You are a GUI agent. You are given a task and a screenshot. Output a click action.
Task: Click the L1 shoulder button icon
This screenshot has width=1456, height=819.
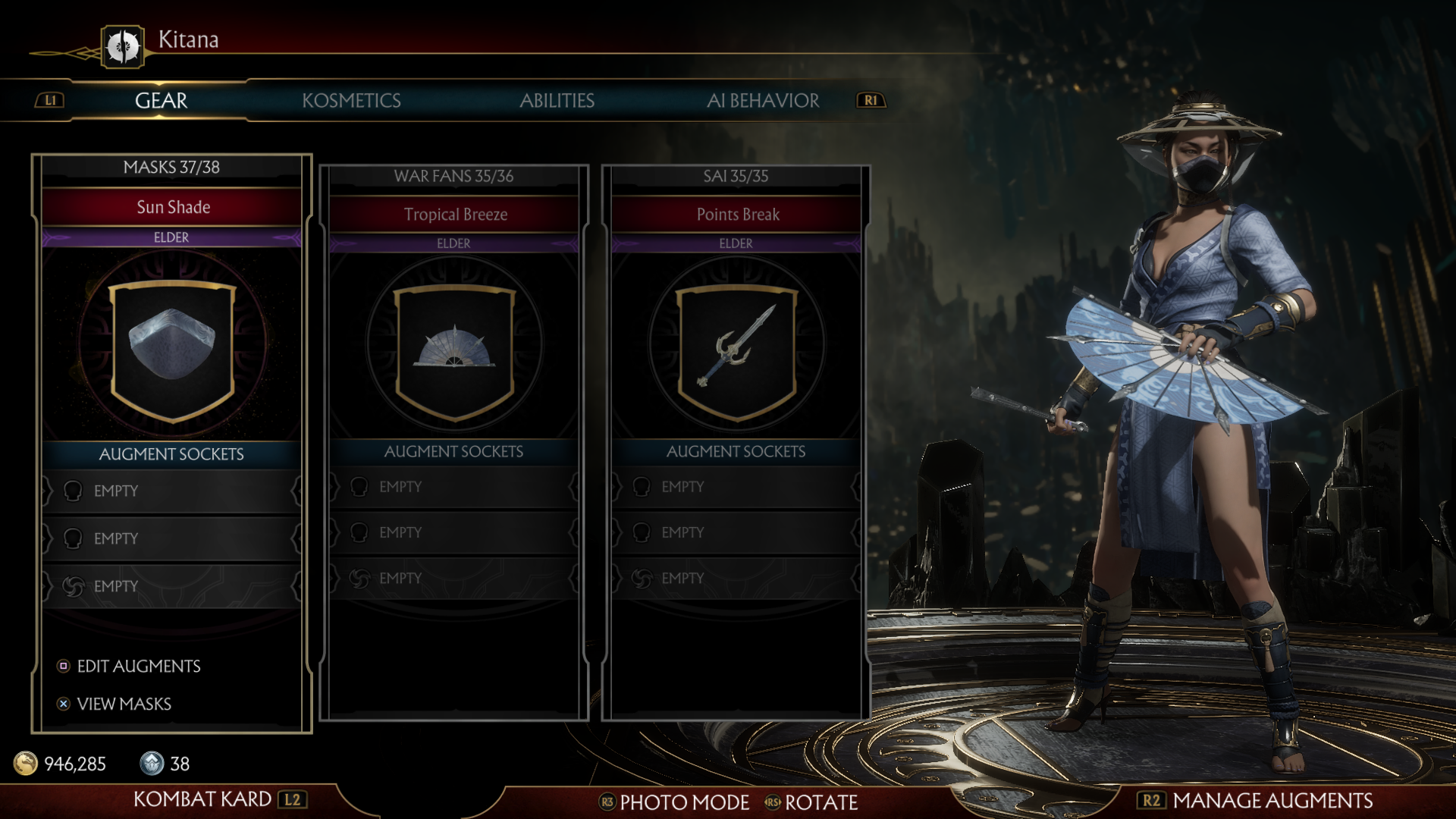pos(50,100)
